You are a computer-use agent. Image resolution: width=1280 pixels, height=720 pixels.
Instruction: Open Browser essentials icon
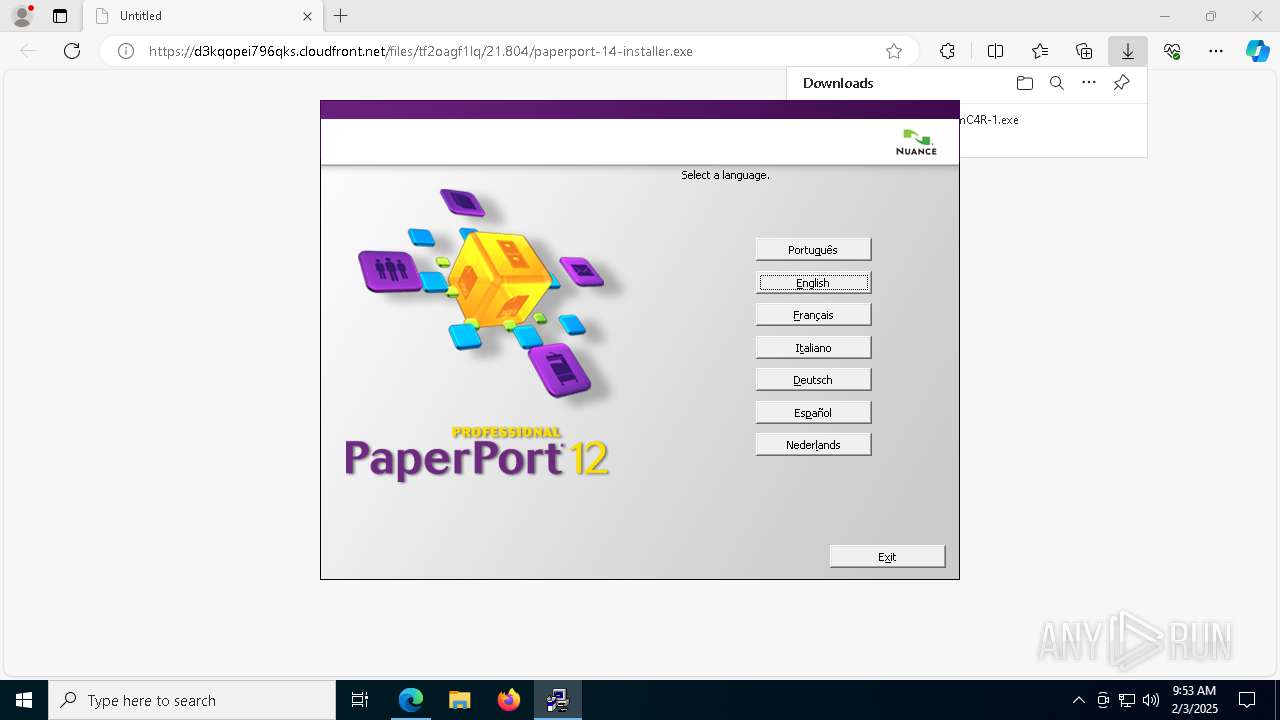(1172, 51)
